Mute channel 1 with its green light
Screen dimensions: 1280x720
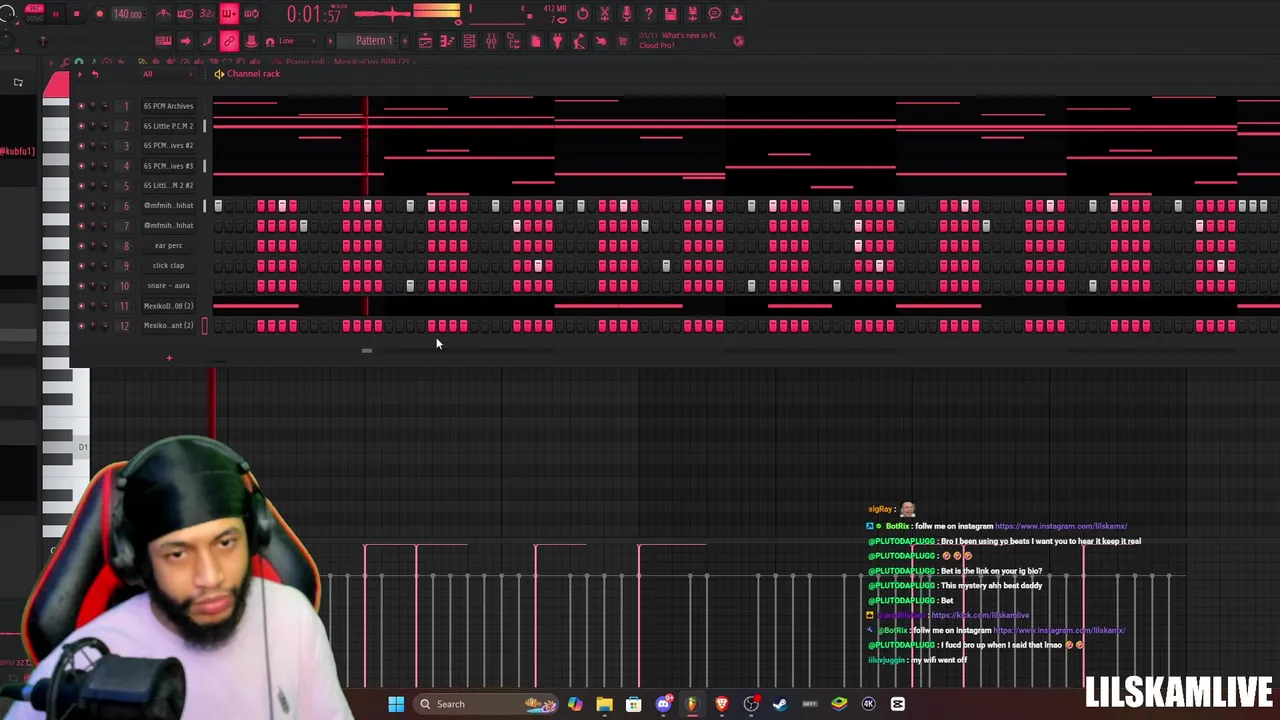pos(81,106)
